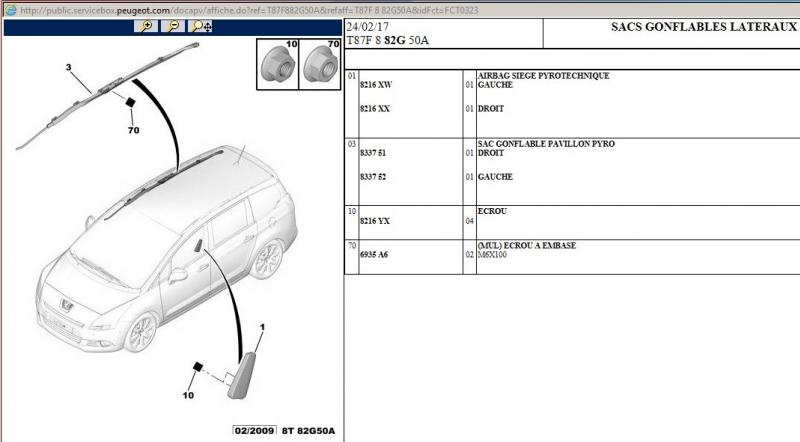Click callout number 70 below curtain airbag
Screen dimensions: 800x442
(x=134, y=130)
